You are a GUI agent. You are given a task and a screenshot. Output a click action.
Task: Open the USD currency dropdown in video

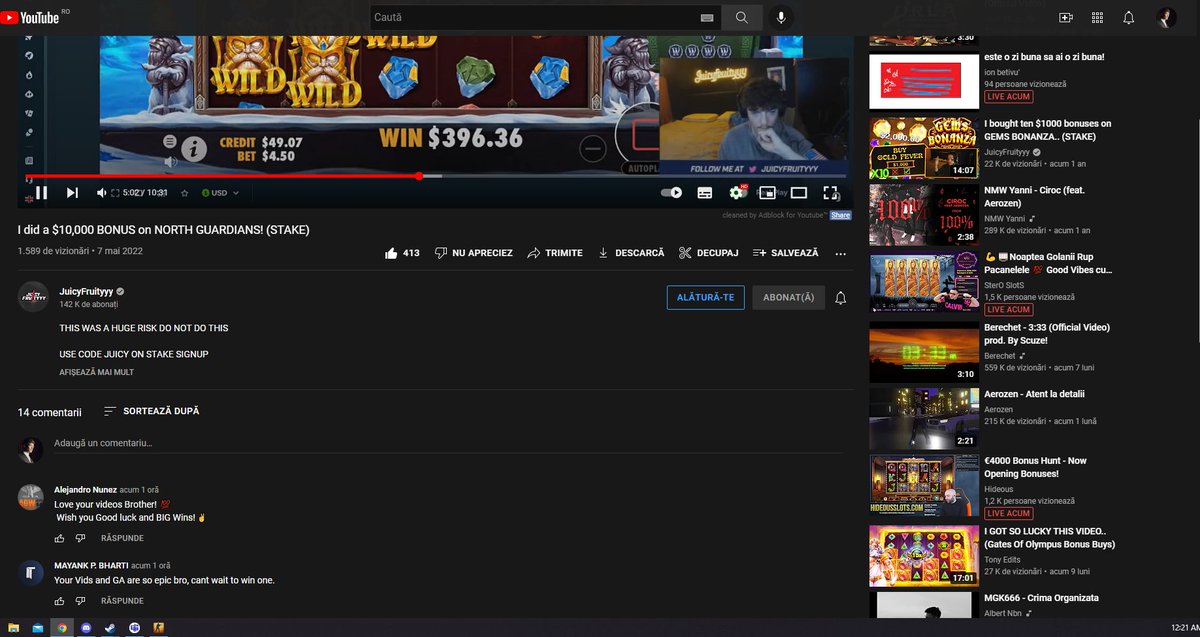(x=219, y=193)
